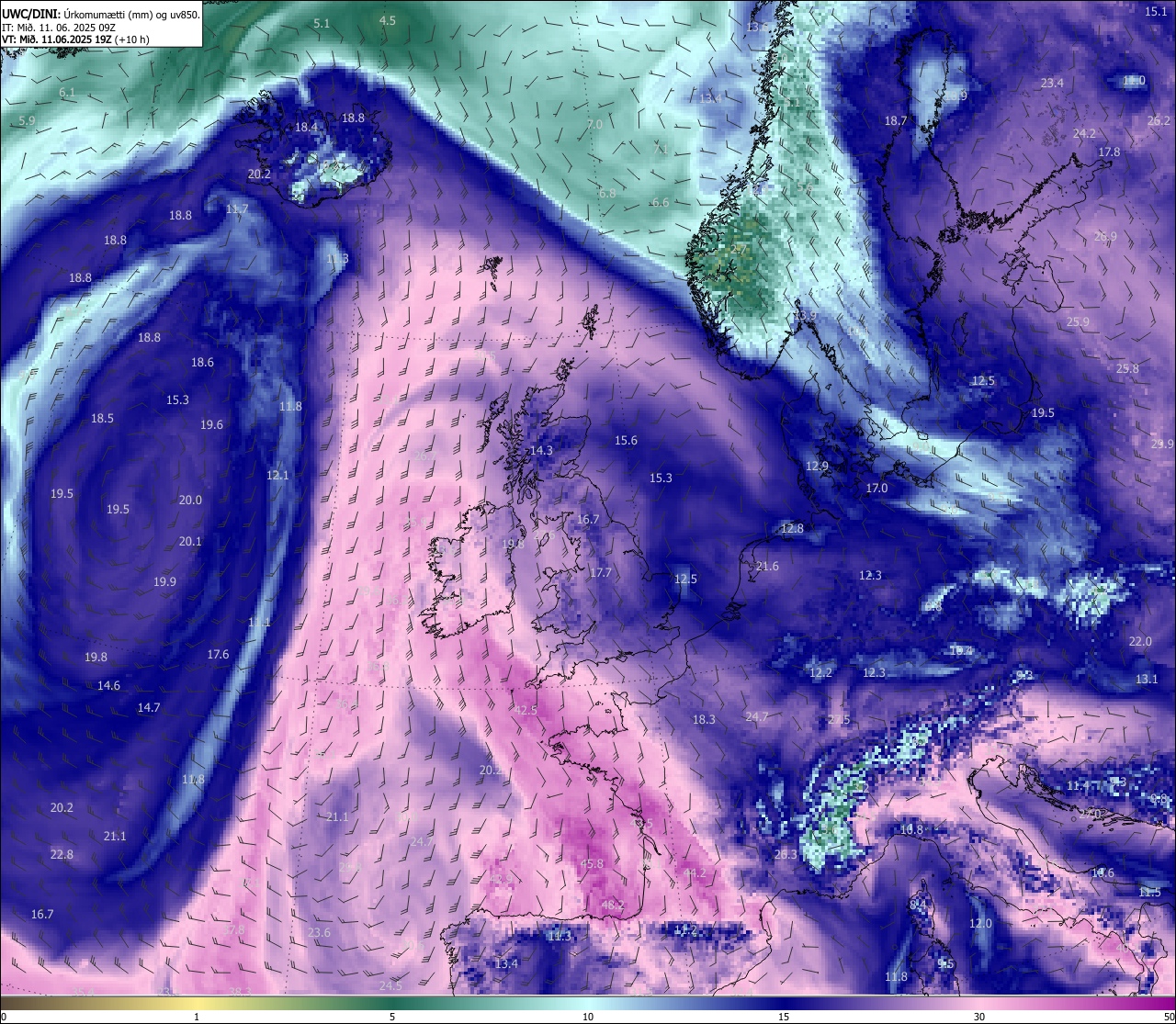Click the 13.4 value over Spain

[x=506, y=963]
